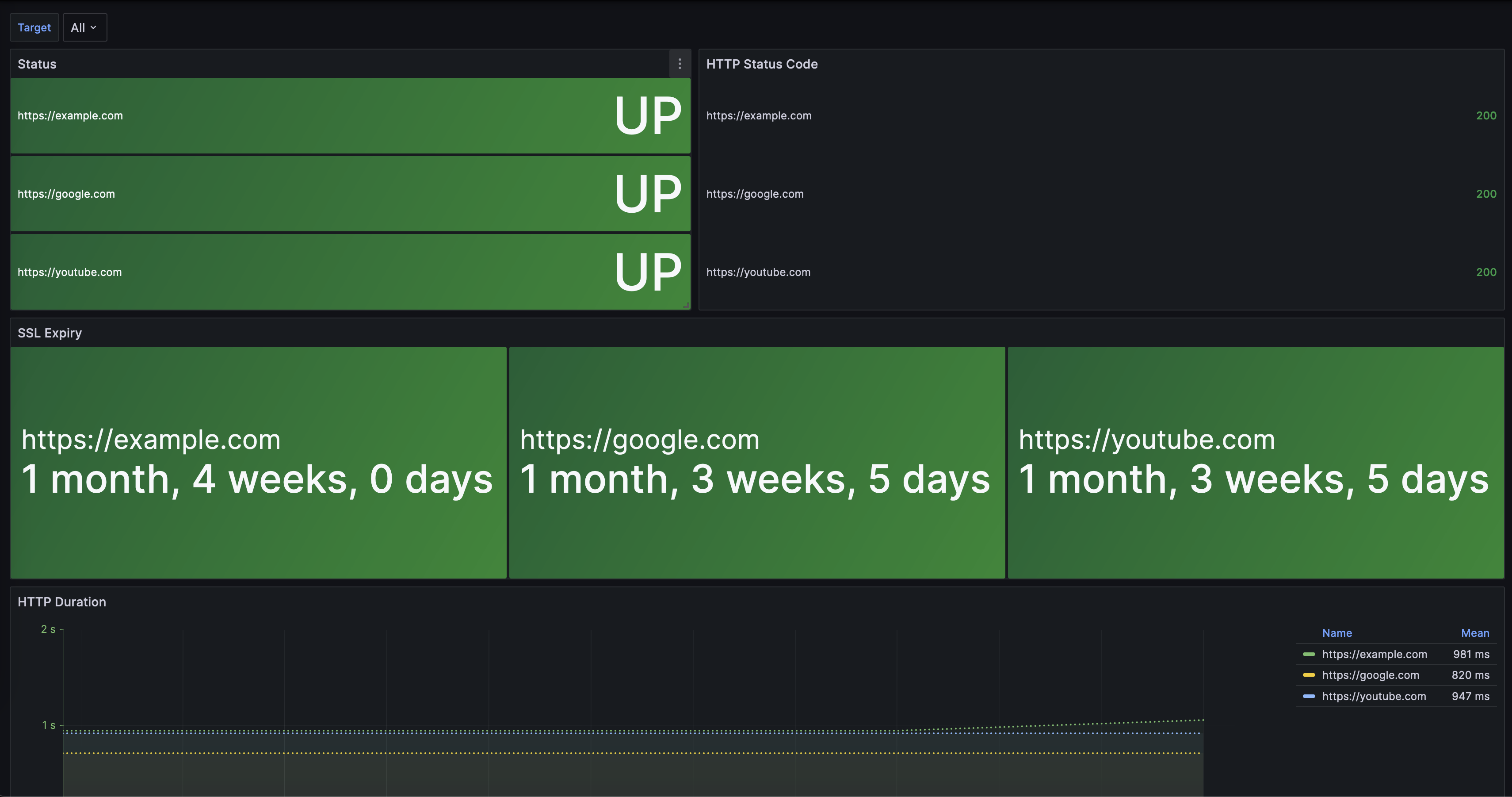Open the SSL Expiry panel title menu
Screen dimensions: 1512x797
pos(50,333)
